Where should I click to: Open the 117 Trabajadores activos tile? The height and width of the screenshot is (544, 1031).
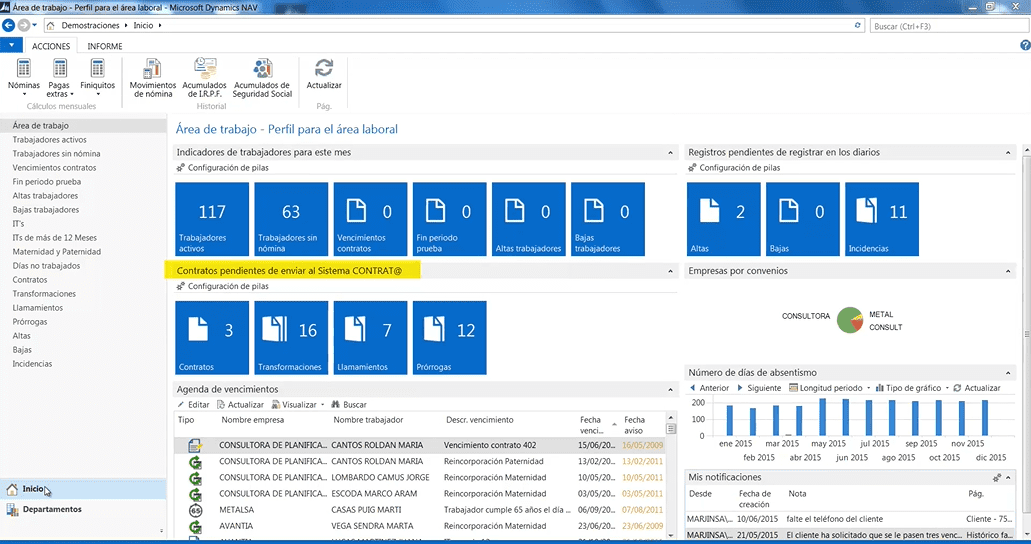coord(212,219)
